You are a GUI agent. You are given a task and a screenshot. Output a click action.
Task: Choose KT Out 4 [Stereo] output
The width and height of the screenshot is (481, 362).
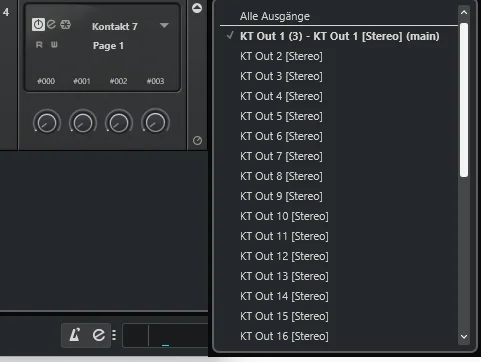pyautogui.click(x=339, y=96)
